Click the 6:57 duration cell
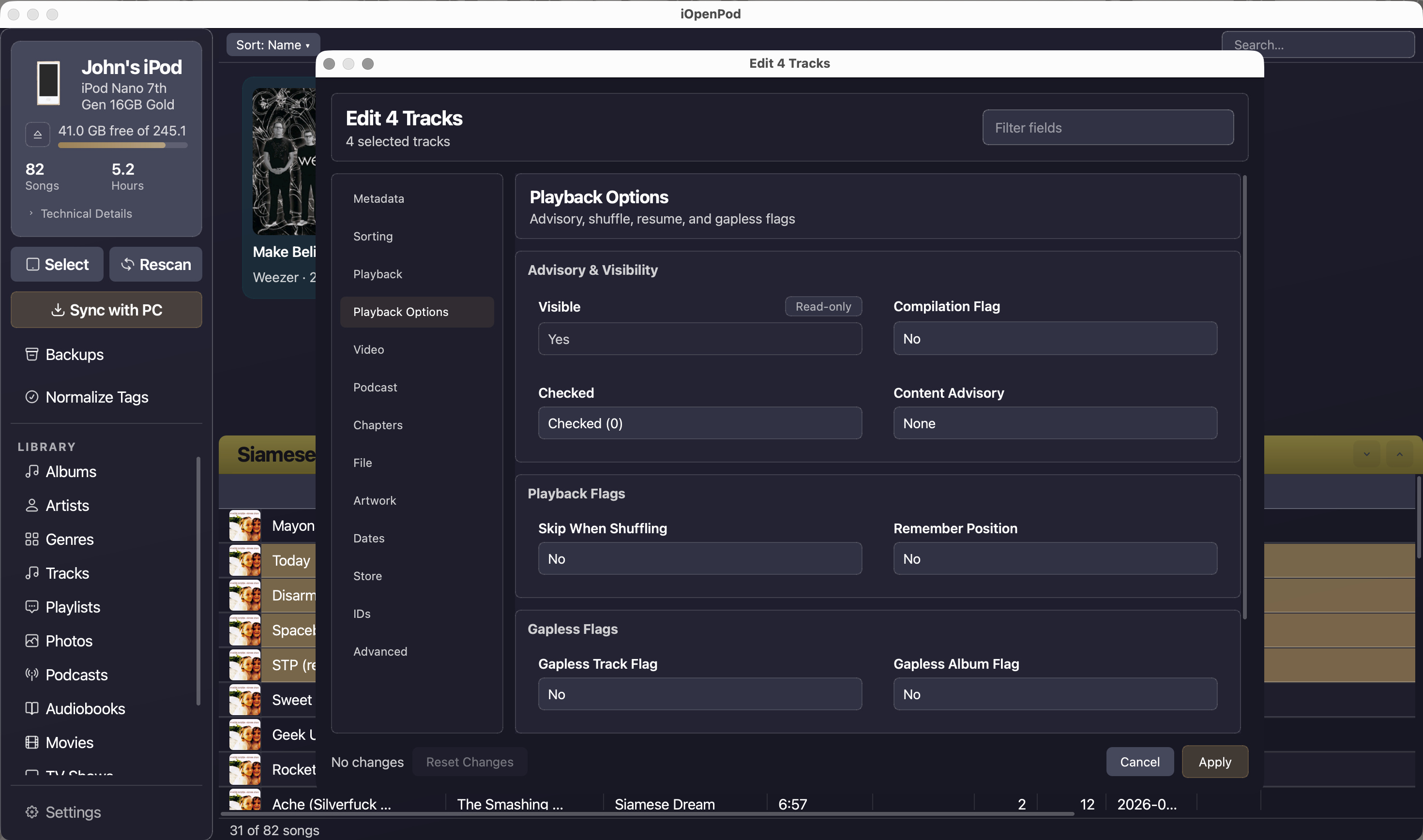This screenshot has width=1423, height=840. pos(792,804)
